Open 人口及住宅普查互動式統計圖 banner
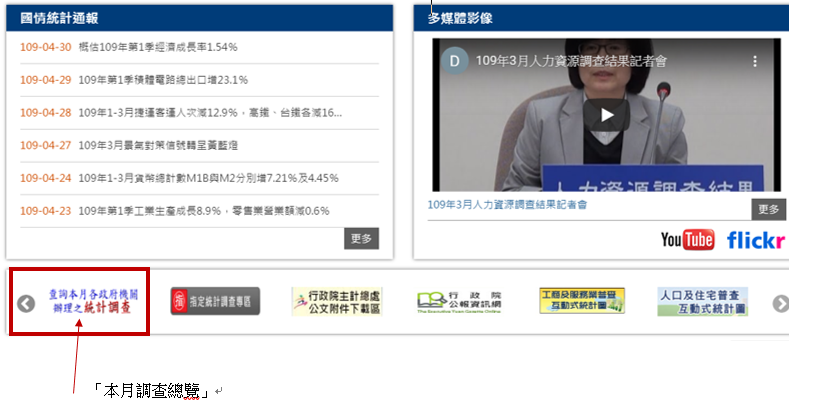 click(702, 301)
